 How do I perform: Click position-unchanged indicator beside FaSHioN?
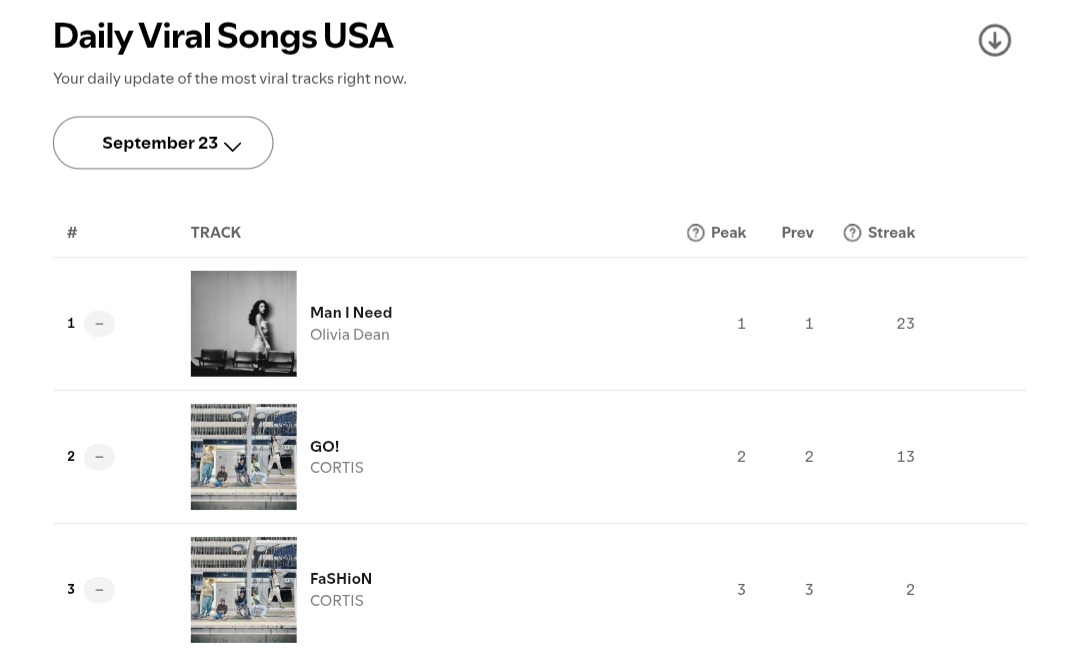tap(99, 590)
